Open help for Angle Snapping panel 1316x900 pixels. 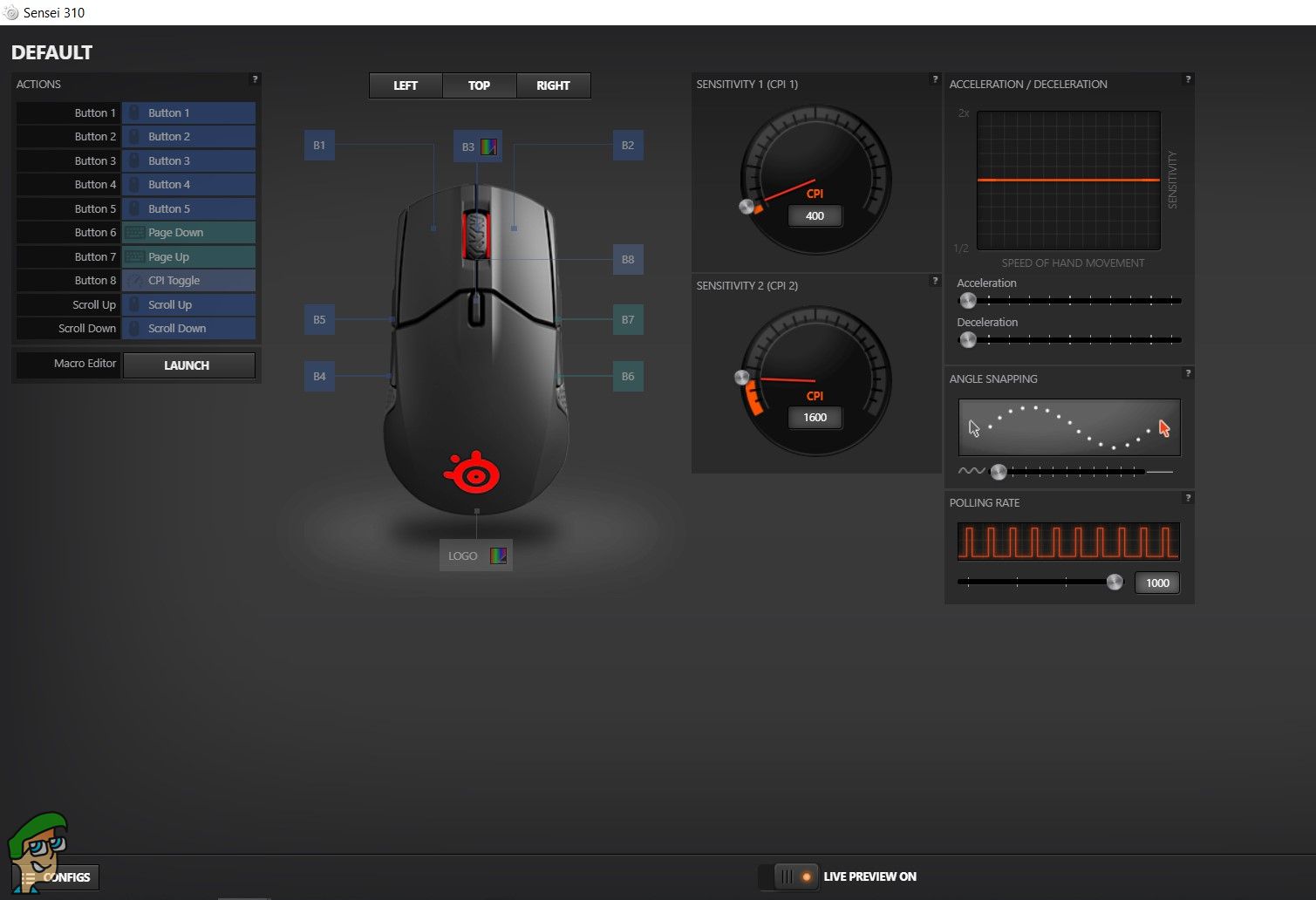click(x=1188, y=373)
